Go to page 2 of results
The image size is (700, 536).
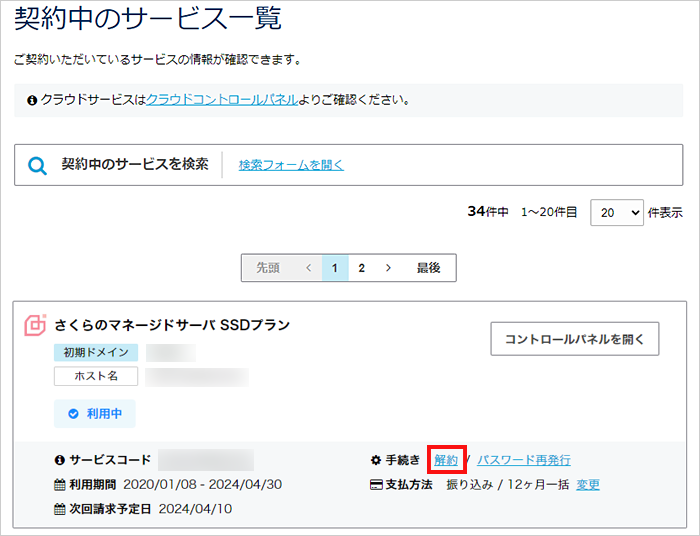[362, 268]
